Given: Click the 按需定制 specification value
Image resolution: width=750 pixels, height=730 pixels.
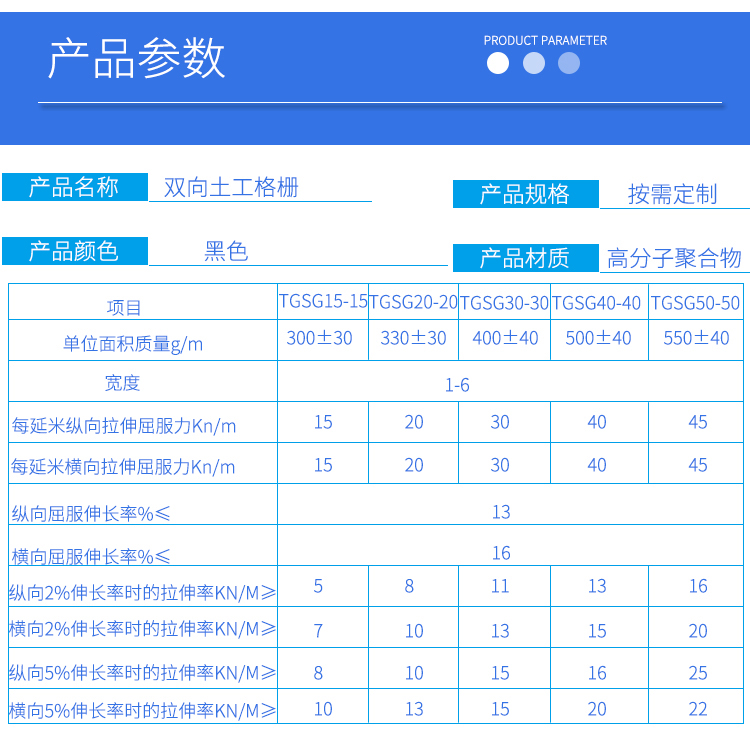Looking at the screenshot, I should click(x=673, y=194).
